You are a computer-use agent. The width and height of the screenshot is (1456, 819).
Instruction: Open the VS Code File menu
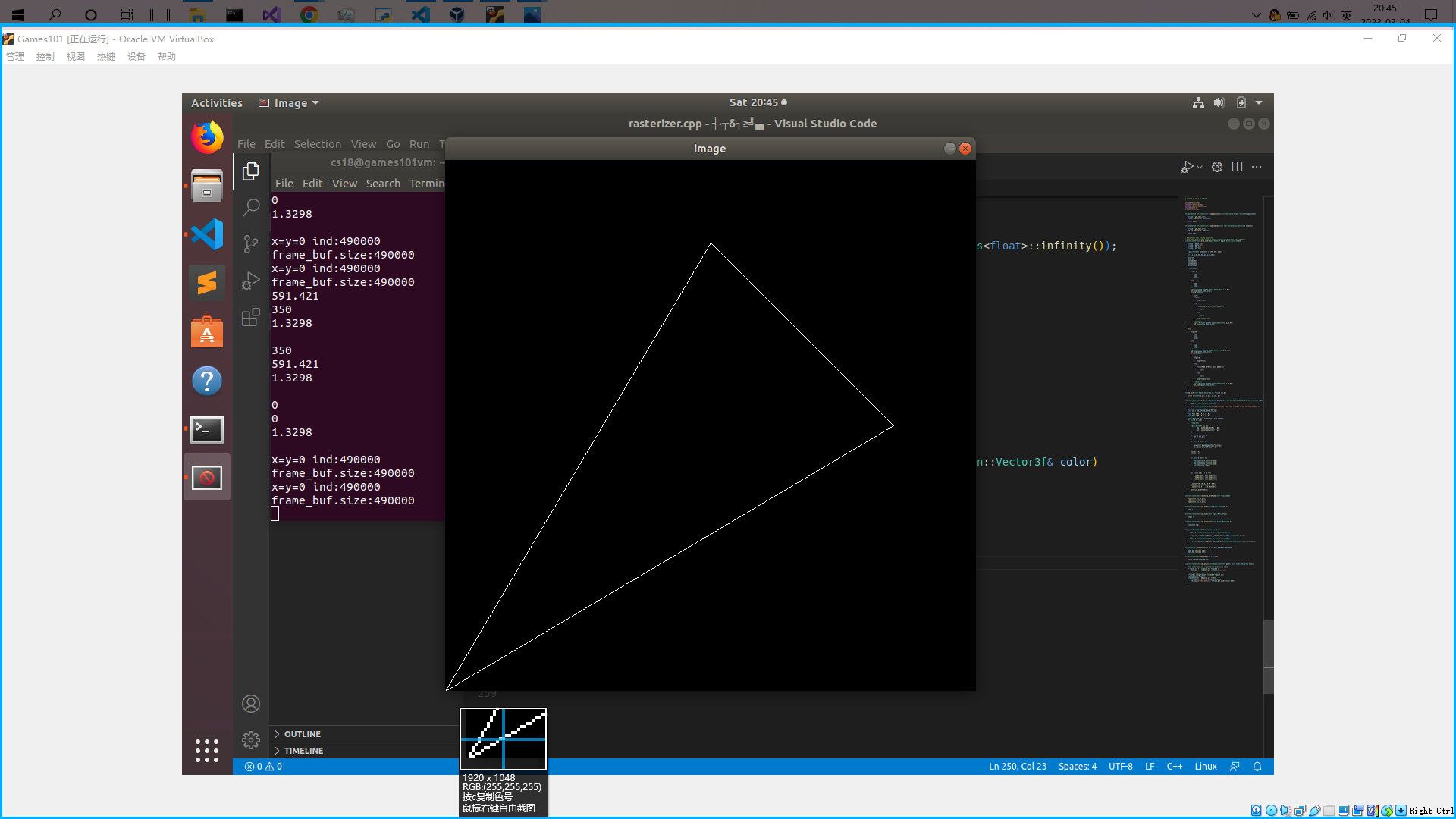246,144
